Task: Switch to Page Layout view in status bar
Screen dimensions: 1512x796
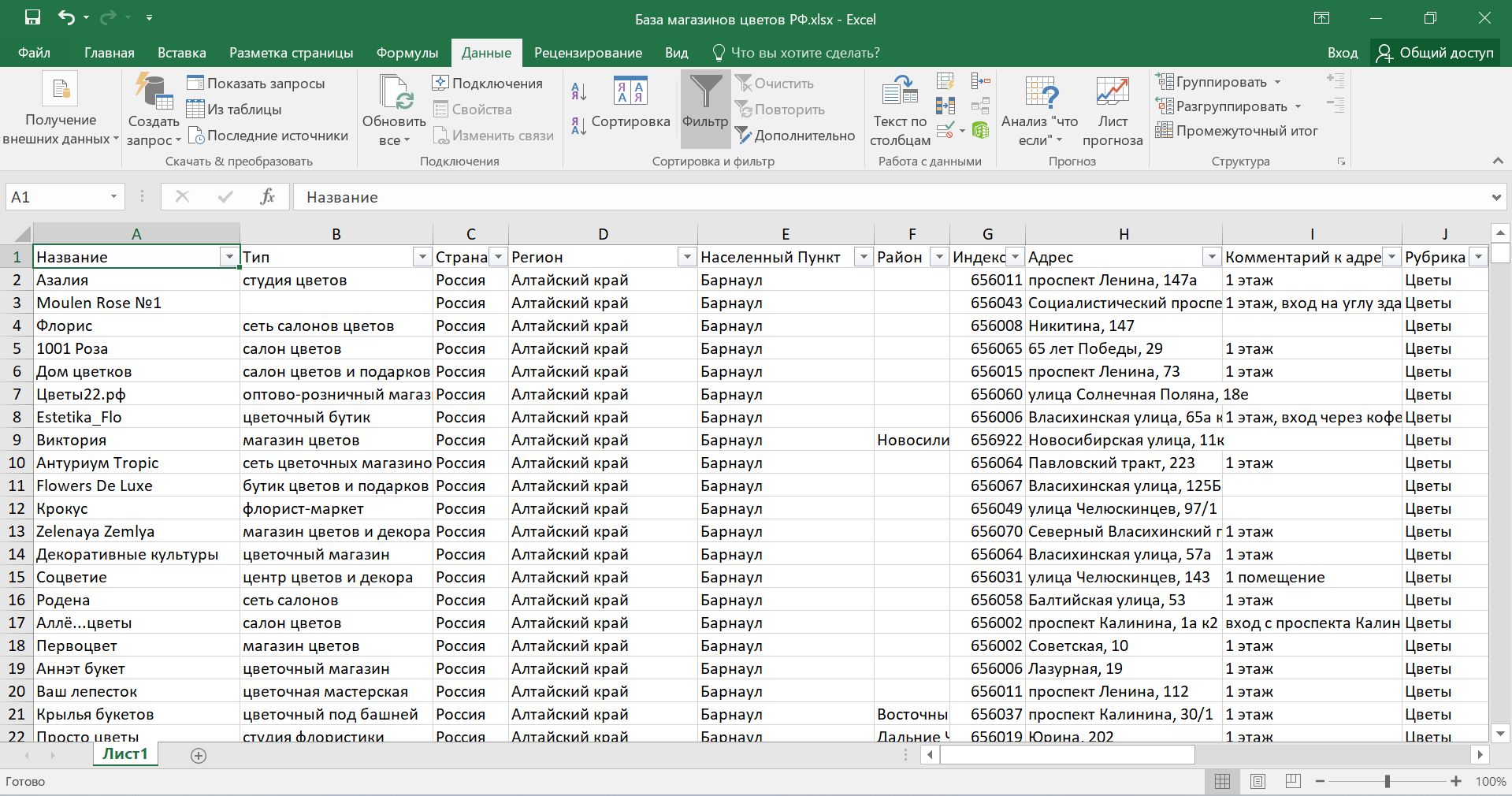Action: click(x=1258, y=782)
